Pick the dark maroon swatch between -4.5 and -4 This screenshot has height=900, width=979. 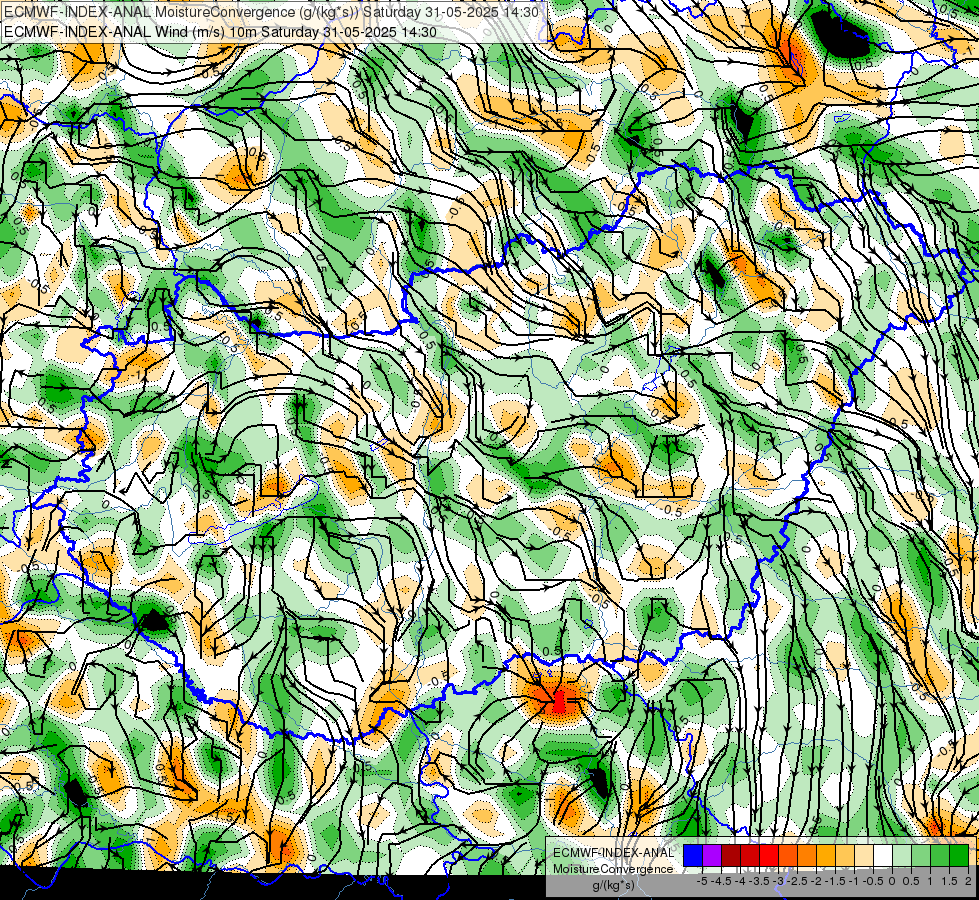731,855
